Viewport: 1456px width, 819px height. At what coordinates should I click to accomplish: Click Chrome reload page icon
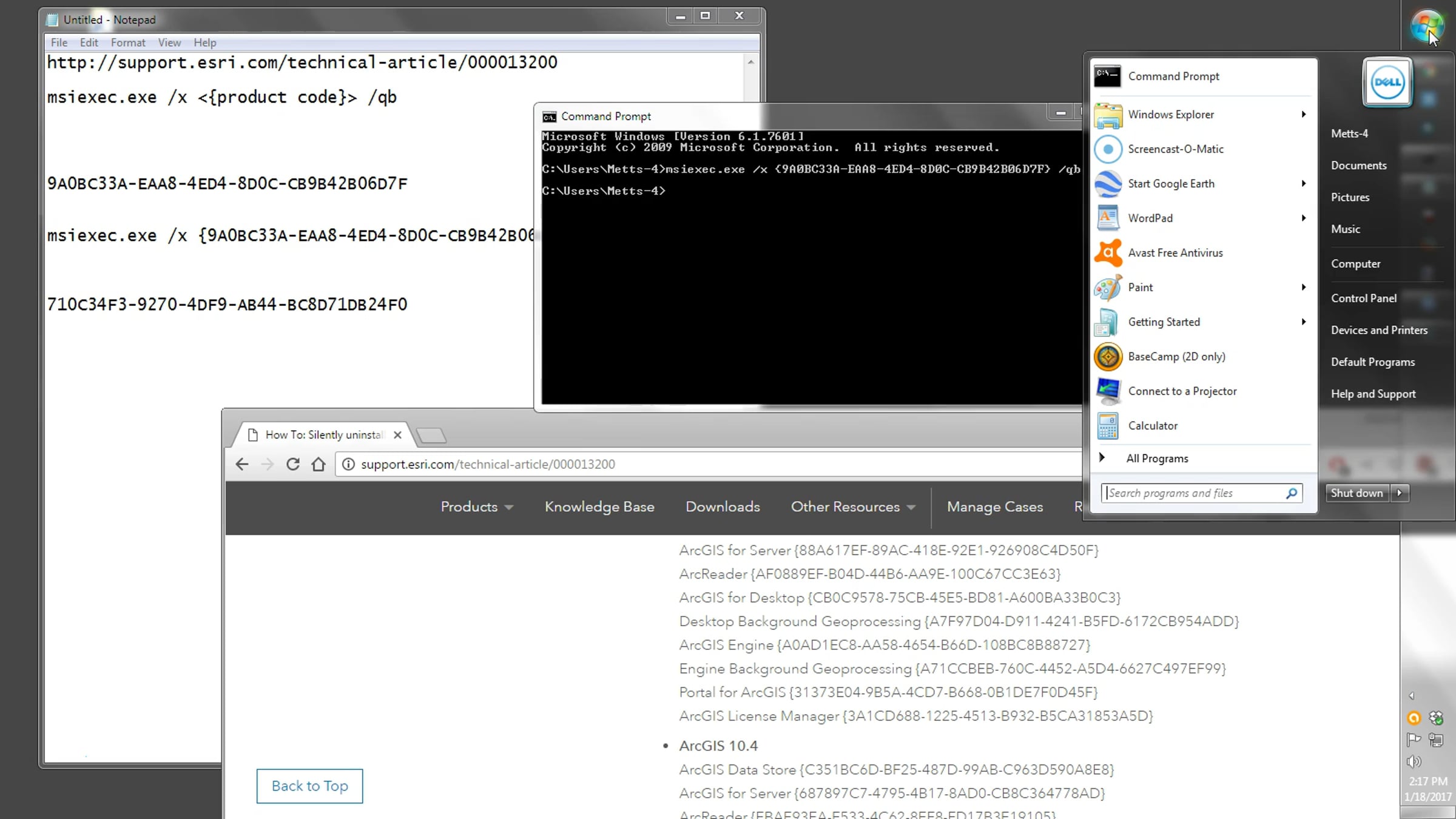coord(293,464)
